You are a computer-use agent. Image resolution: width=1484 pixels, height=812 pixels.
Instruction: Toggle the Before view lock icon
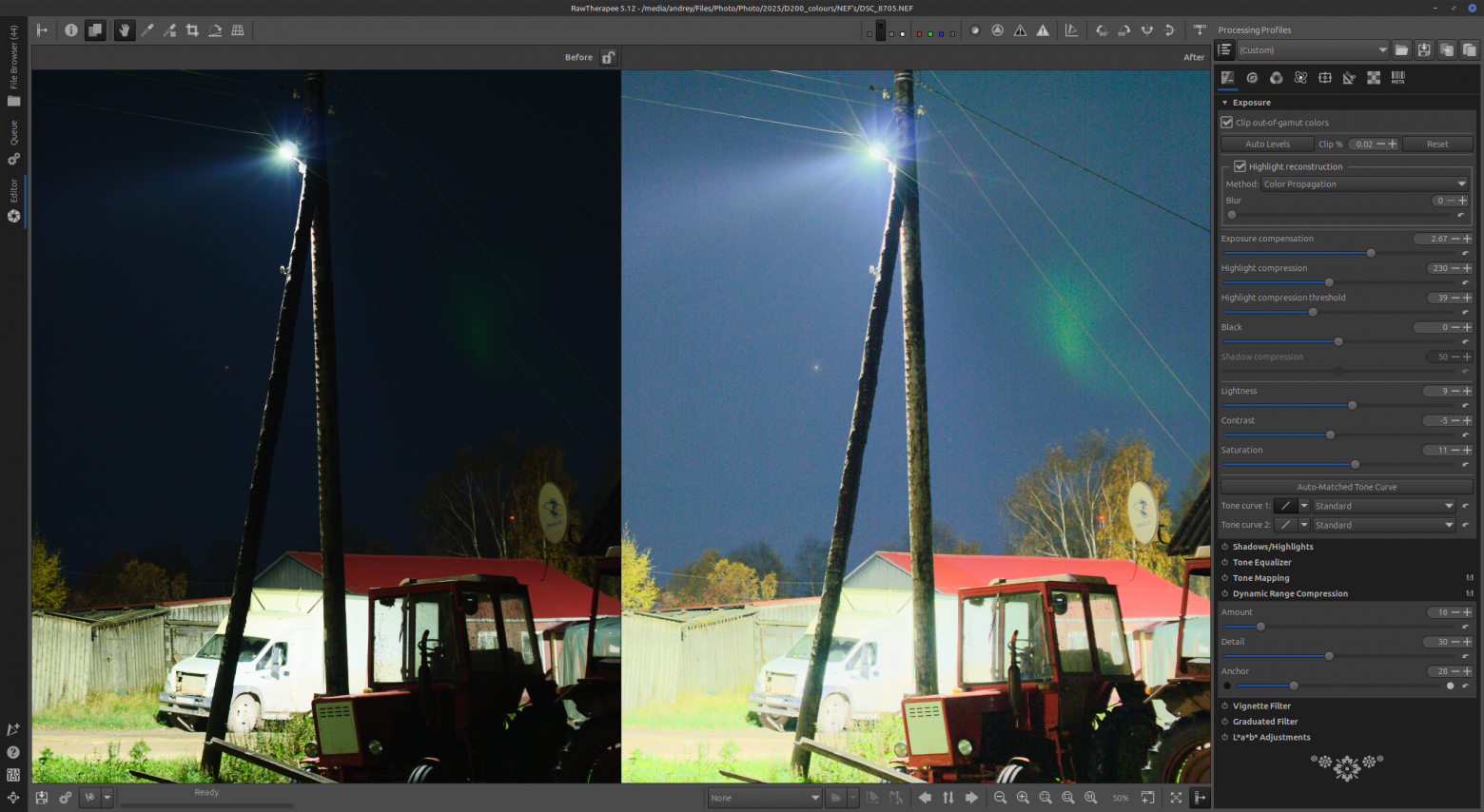click(609, 57)
